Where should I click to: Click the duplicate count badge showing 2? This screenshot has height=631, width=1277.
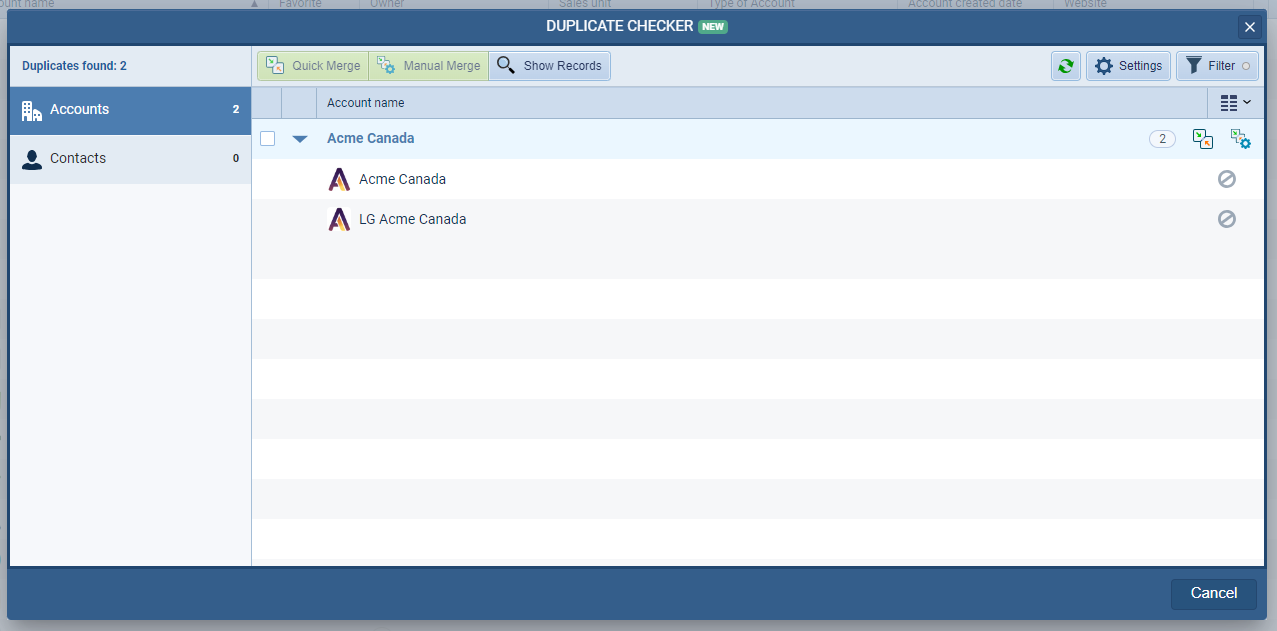point(1161,139)
